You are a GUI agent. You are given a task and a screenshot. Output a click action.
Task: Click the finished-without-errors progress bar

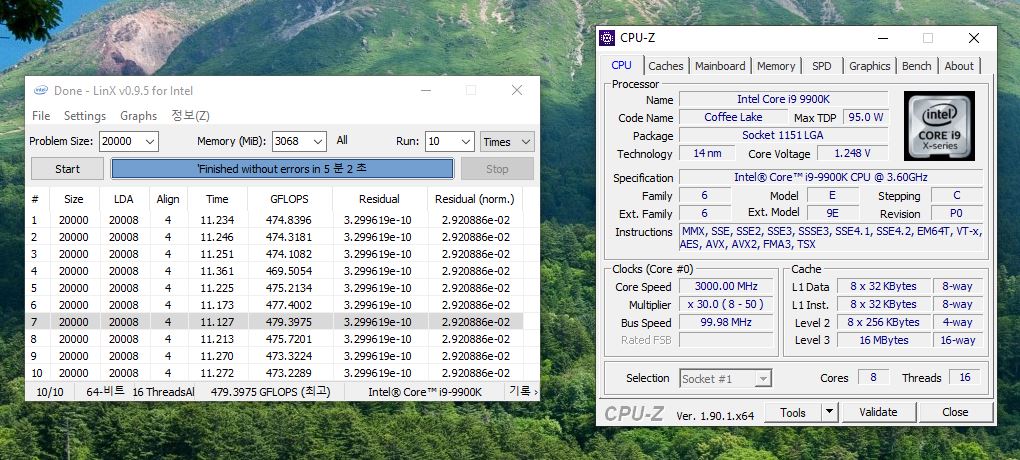pyautogui.click(x=282, y=168)
